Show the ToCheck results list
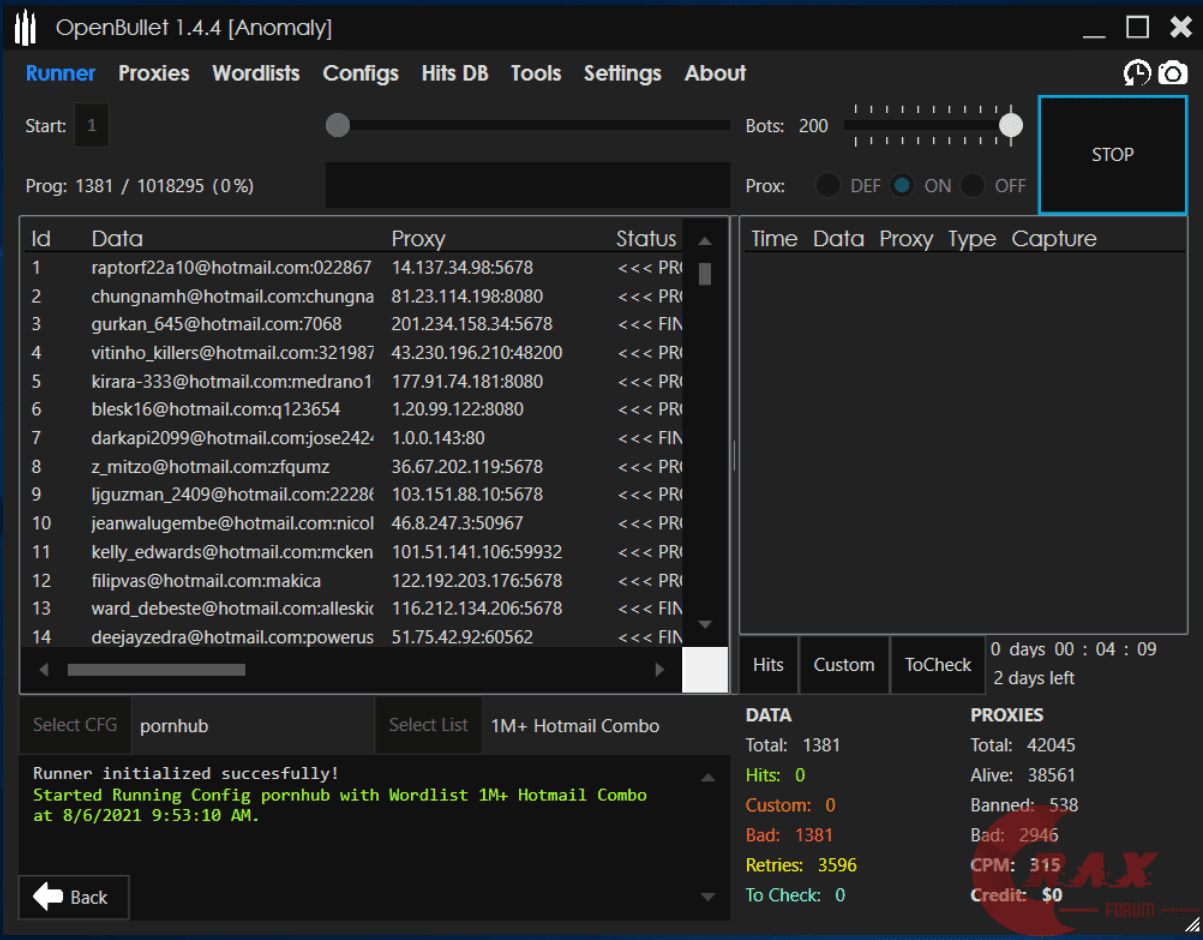 (x=937, y=665)
